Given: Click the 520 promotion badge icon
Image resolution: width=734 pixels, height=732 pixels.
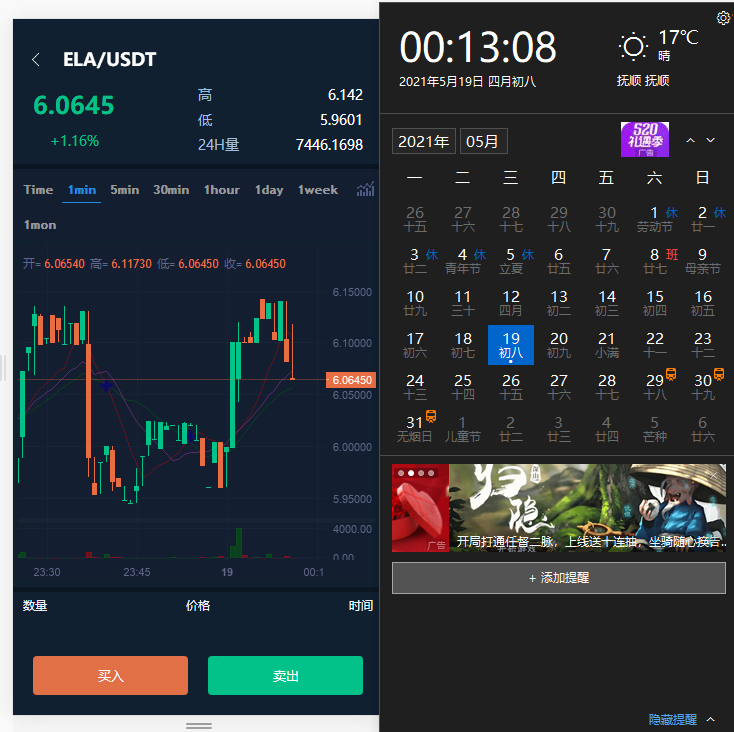Looking at the screenshot, I should tap(645, 140).
